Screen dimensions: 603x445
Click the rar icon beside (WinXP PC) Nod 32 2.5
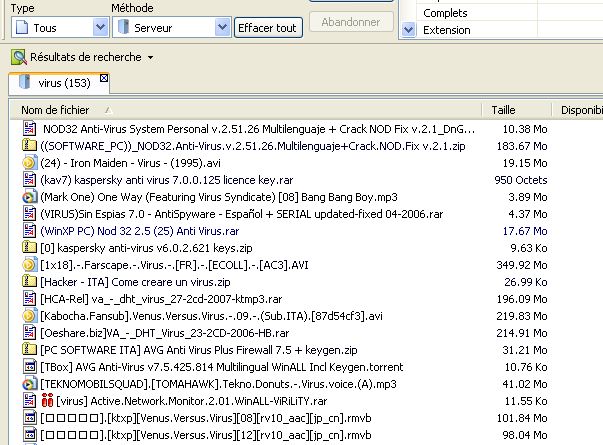point(29,230)
